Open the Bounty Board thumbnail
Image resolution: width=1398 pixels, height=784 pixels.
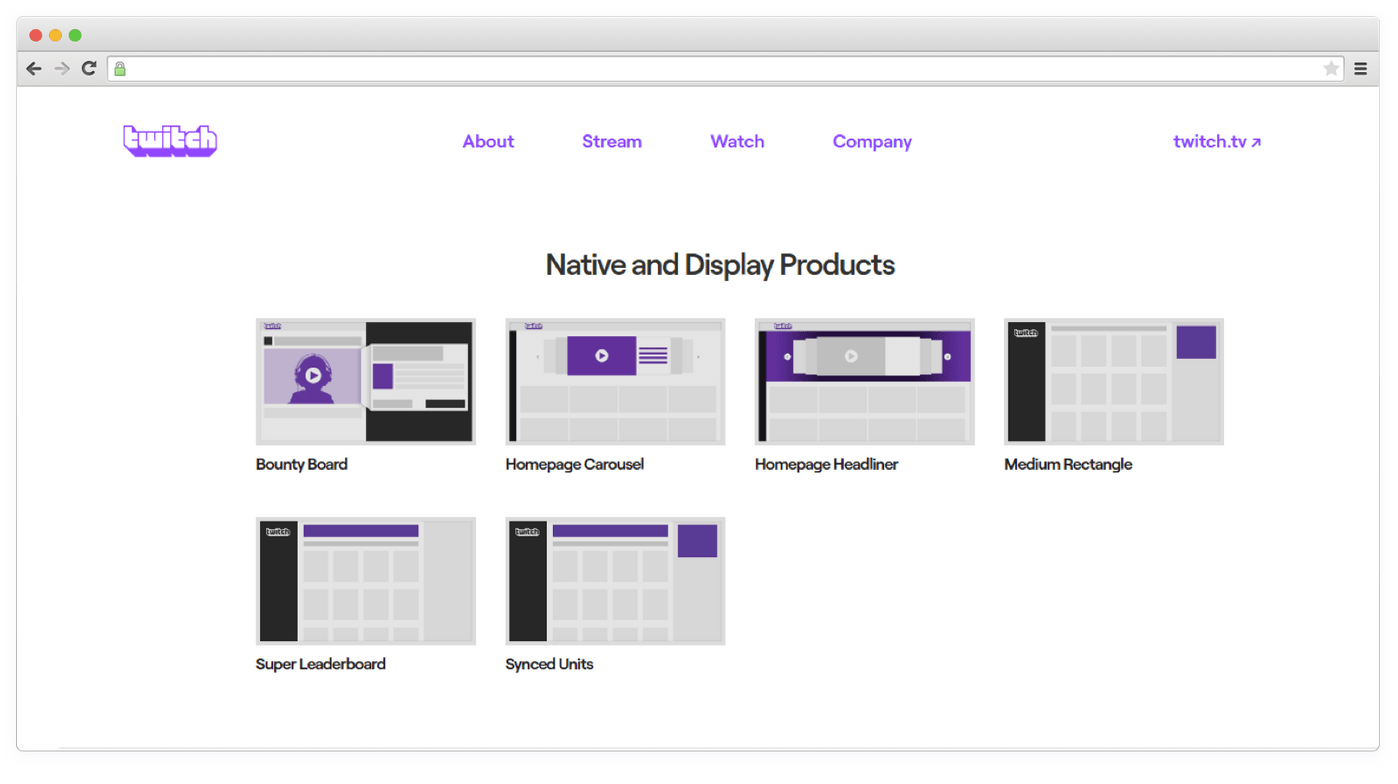pos(366,382)
